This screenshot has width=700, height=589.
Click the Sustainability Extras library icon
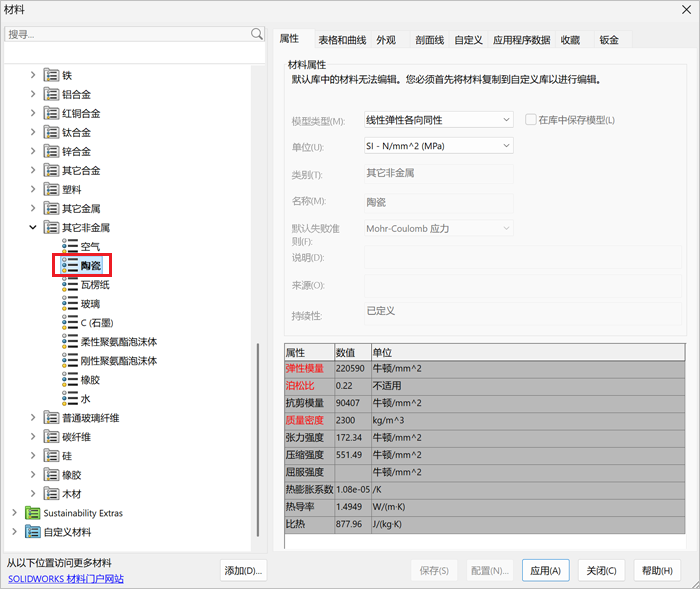(x=33, y=513)
